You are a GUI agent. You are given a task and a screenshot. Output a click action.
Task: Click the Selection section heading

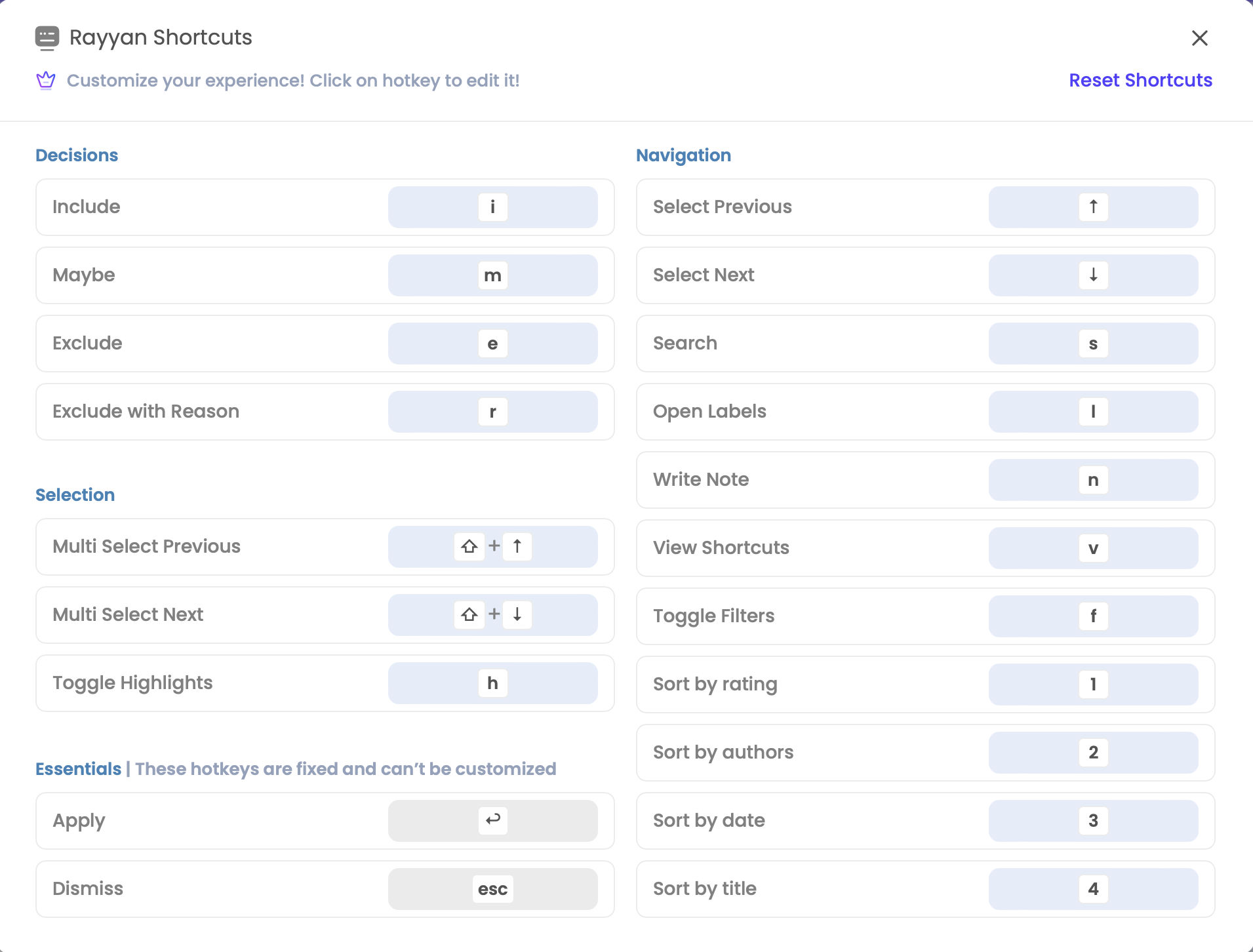click(75, 495)
